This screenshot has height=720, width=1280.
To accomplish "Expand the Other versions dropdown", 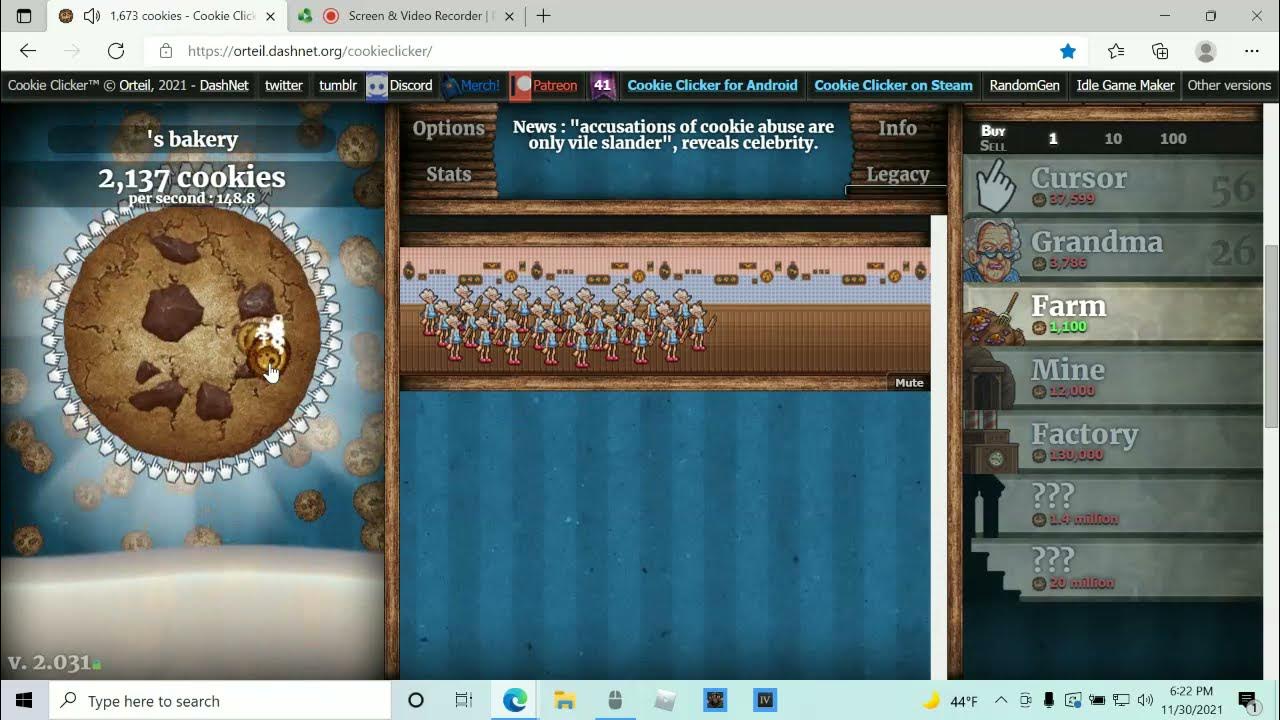I will (x=1229, y=85).
